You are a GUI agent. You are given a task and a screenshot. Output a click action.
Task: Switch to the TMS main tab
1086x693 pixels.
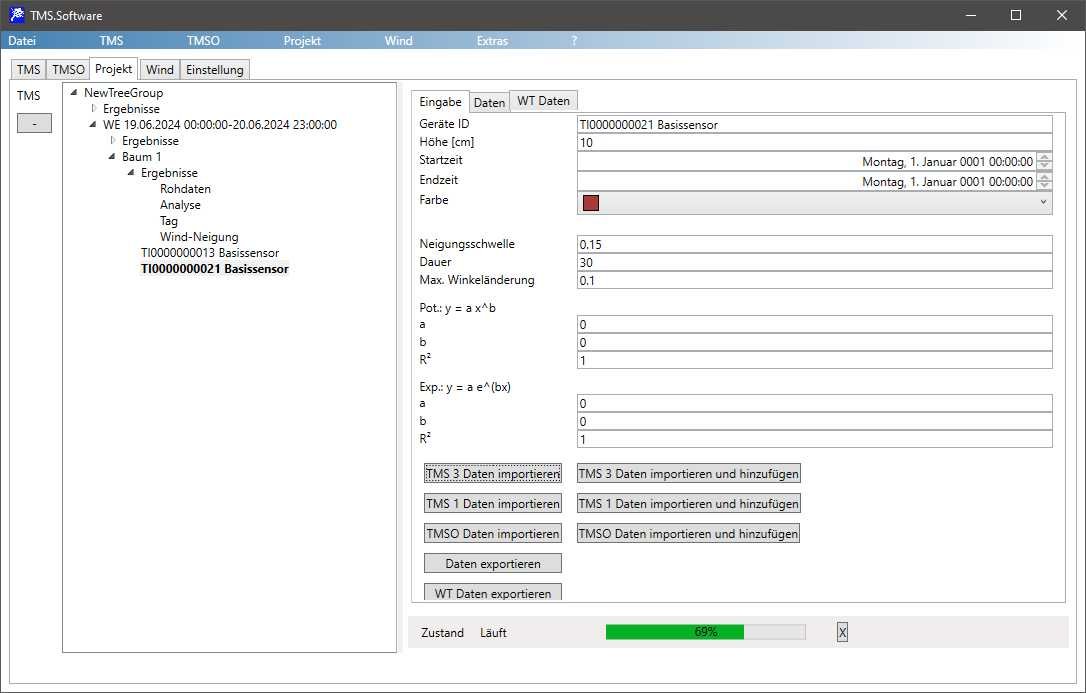[x=28, y=69]
